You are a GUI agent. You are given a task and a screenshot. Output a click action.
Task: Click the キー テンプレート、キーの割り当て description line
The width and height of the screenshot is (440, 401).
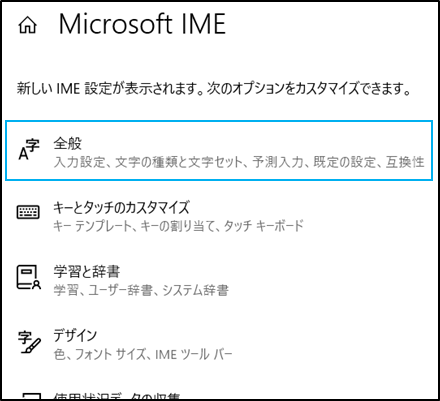178,226
